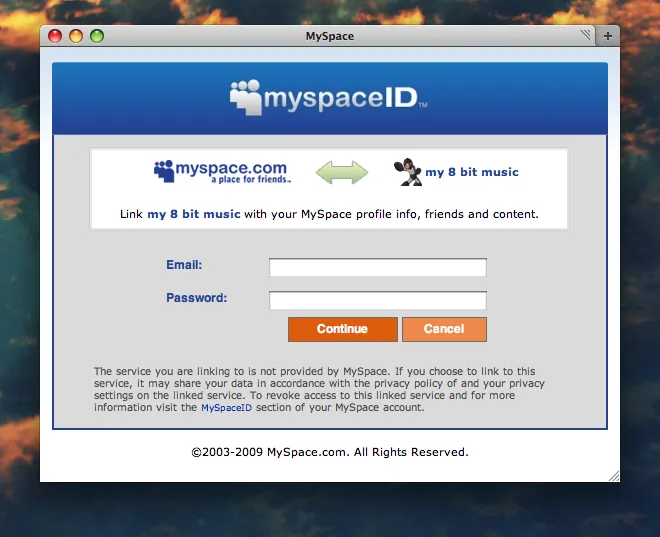Open the MySpaceID link in the disclaimer
This screenshot has width=660, height=537.
[x=226, y=408]
